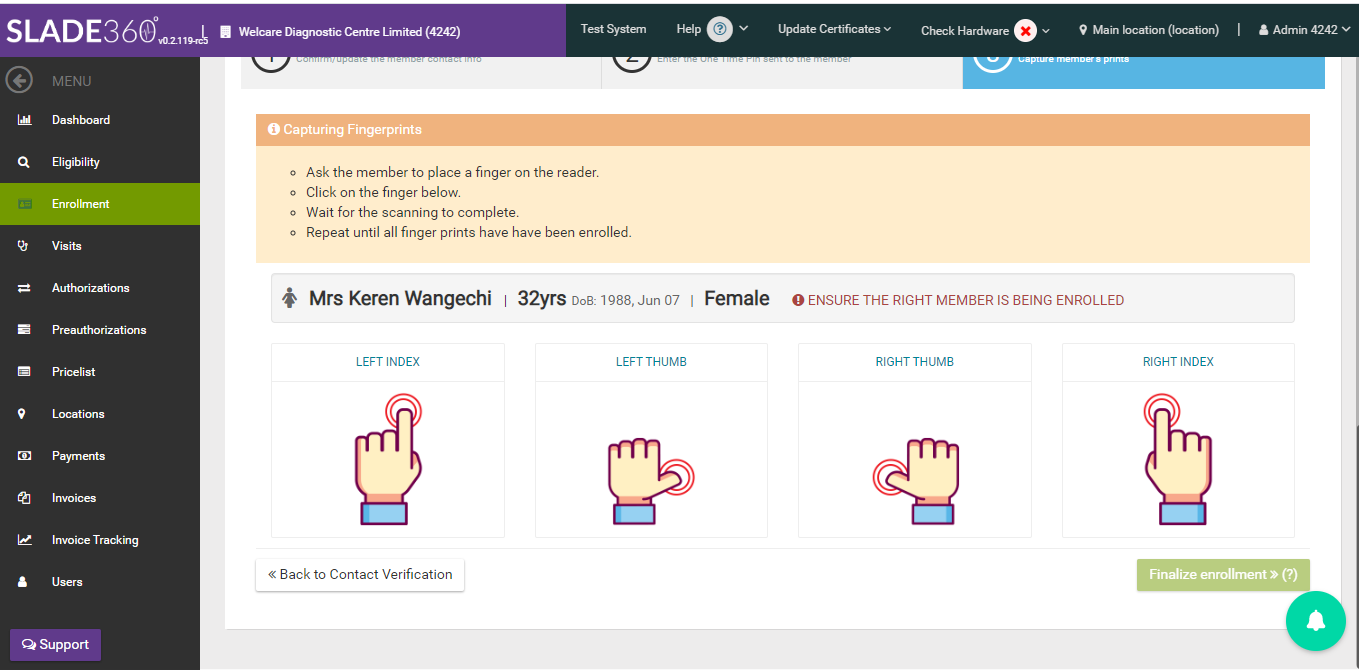The image size is (1359, 670).
Task: Click the Users person icon
Action: [23, 582]
